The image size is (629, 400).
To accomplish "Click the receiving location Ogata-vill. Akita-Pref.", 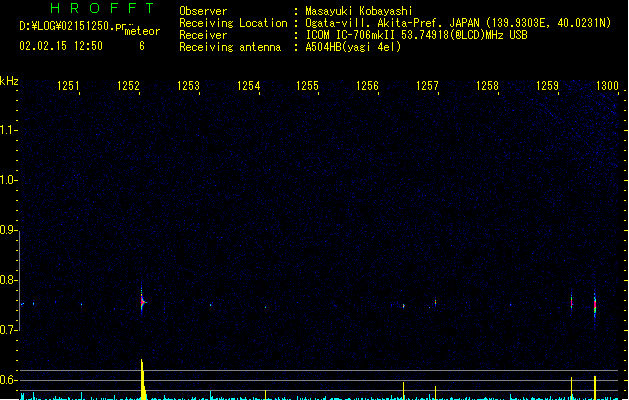I will [373, 23].
